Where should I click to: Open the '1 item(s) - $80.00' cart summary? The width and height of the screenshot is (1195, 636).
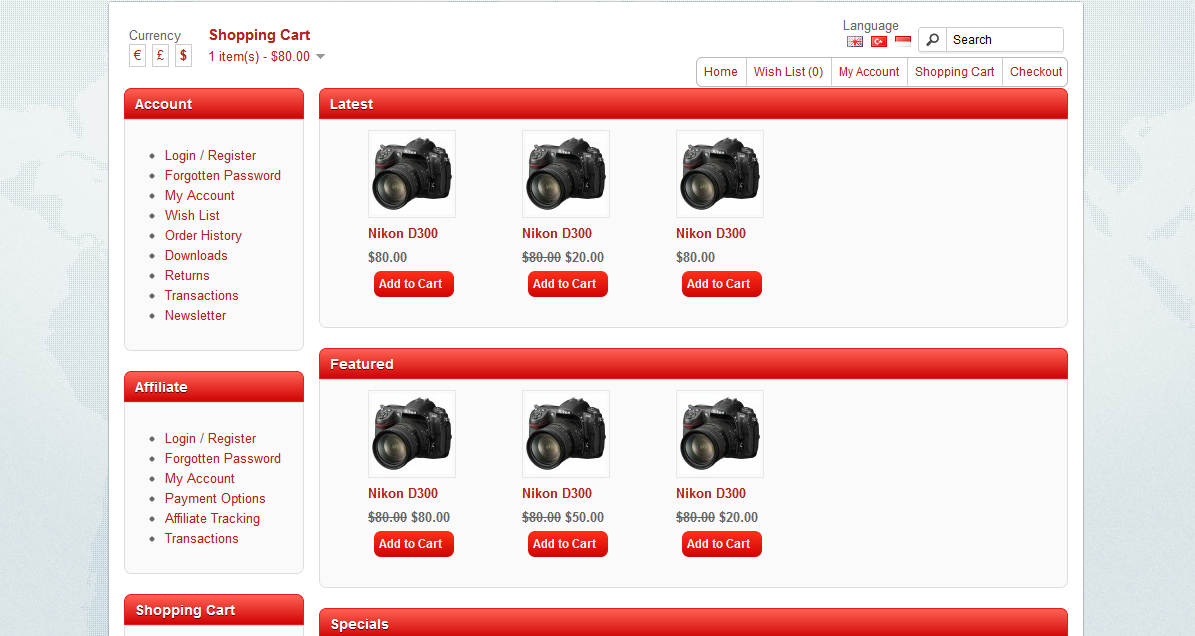coord(259,56)
